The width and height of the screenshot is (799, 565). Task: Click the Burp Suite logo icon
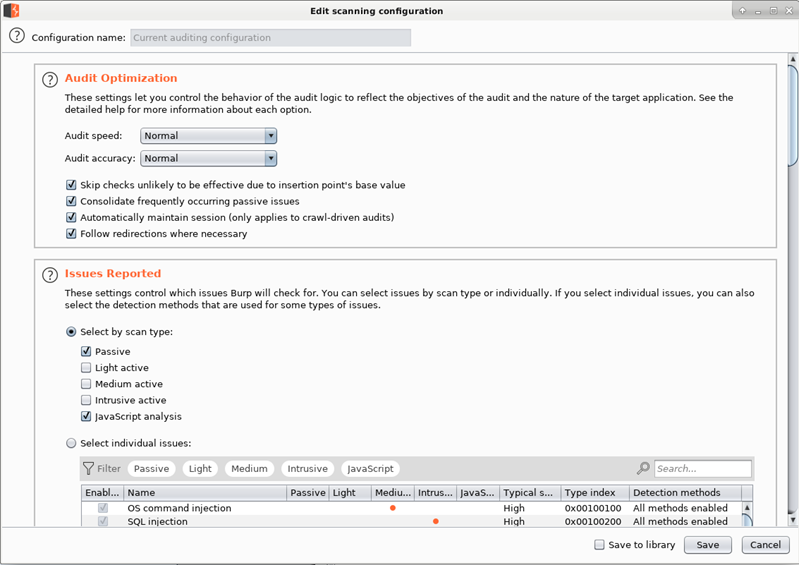(x=11, y=11)
